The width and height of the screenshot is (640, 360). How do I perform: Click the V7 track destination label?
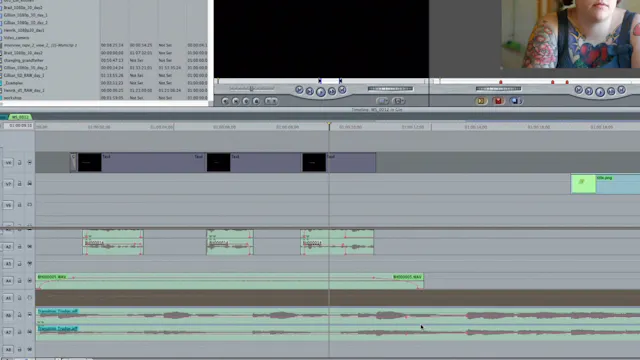[8, 184]
